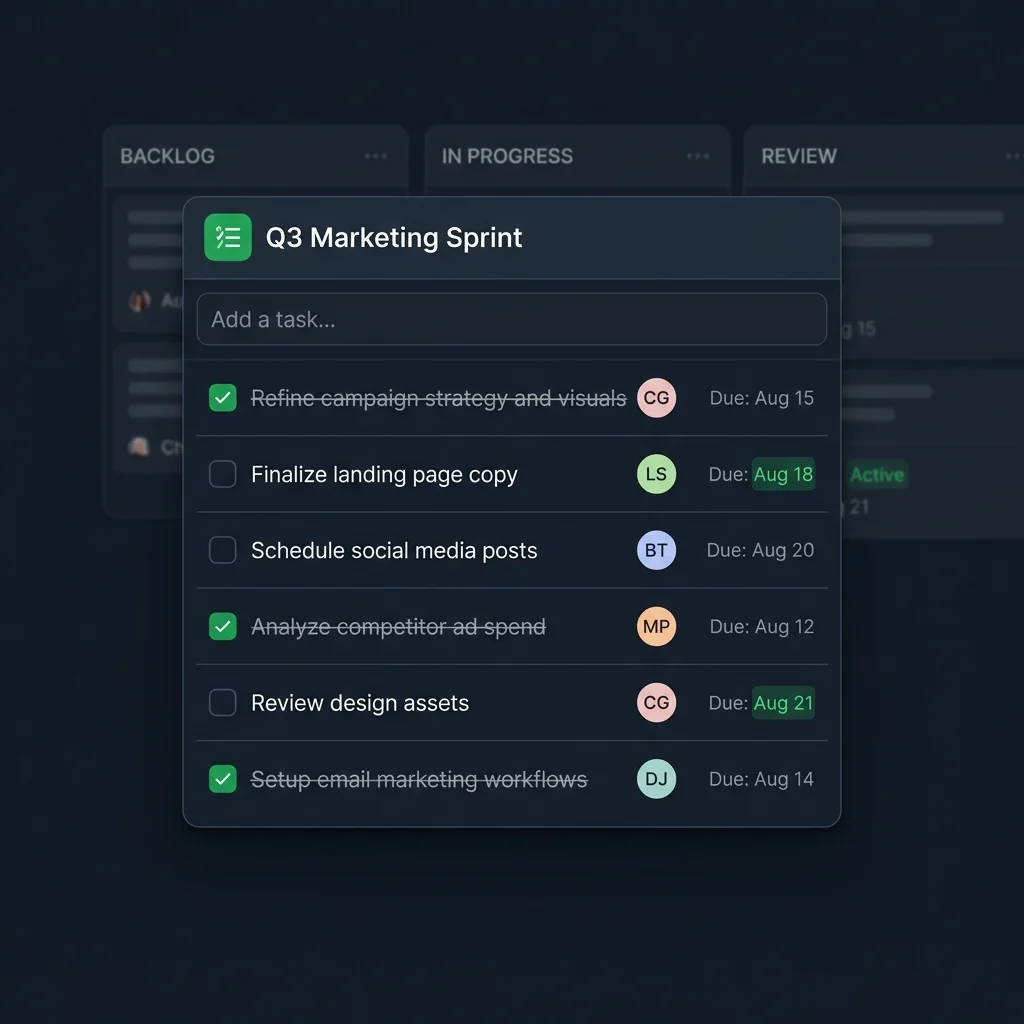Click the CG avatar on Refine campaign strategy task
This screenshot has width=1024, height=1024.
[656, 398]
